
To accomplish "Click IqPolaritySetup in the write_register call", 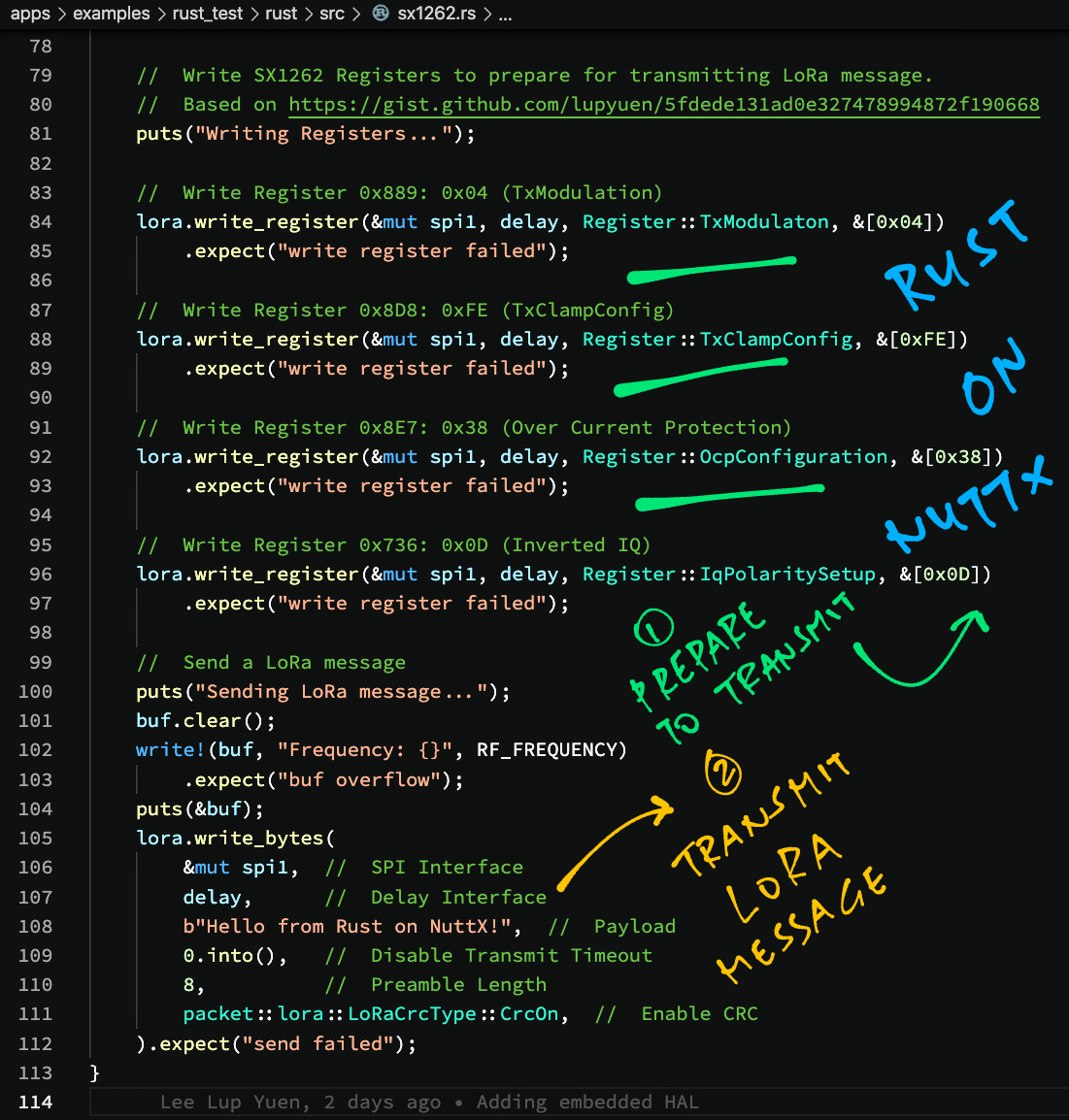I will (787, 575).
